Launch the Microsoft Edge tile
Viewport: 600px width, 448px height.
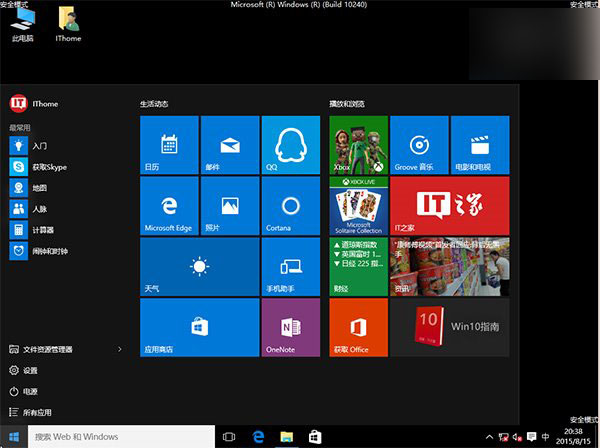169,206
